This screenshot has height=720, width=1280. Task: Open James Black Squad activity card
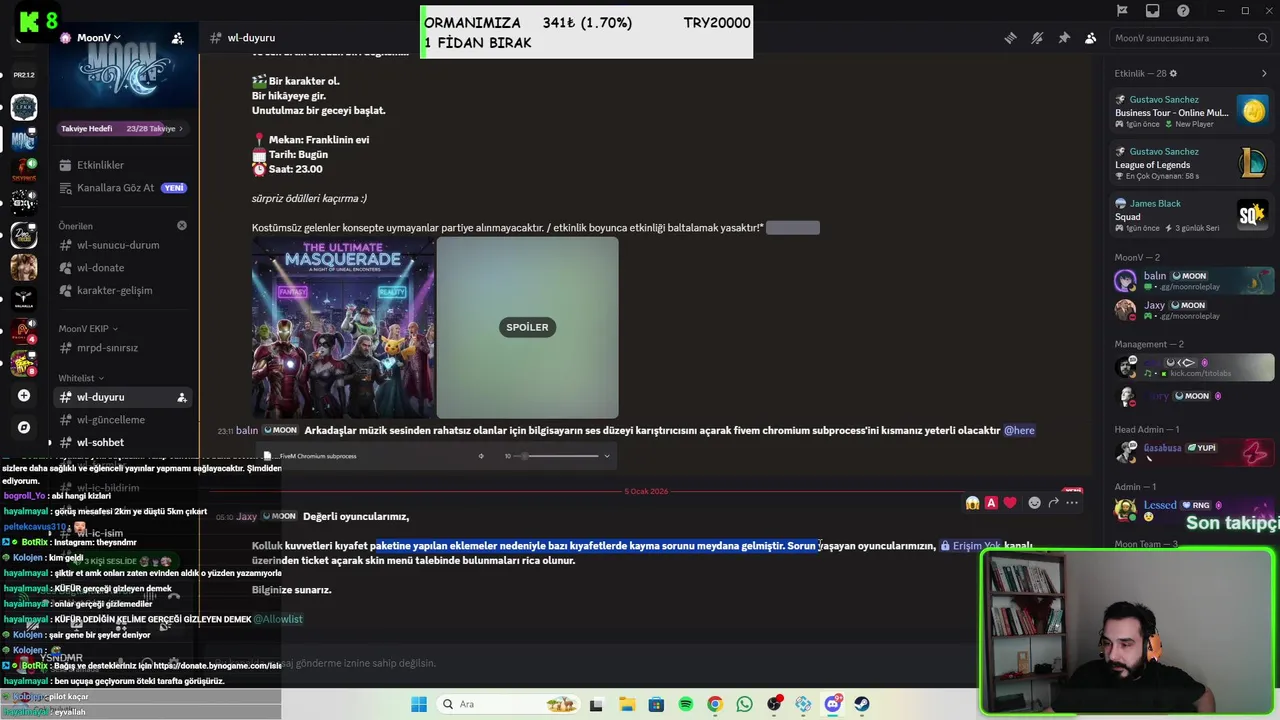(x=1192, y=215)
